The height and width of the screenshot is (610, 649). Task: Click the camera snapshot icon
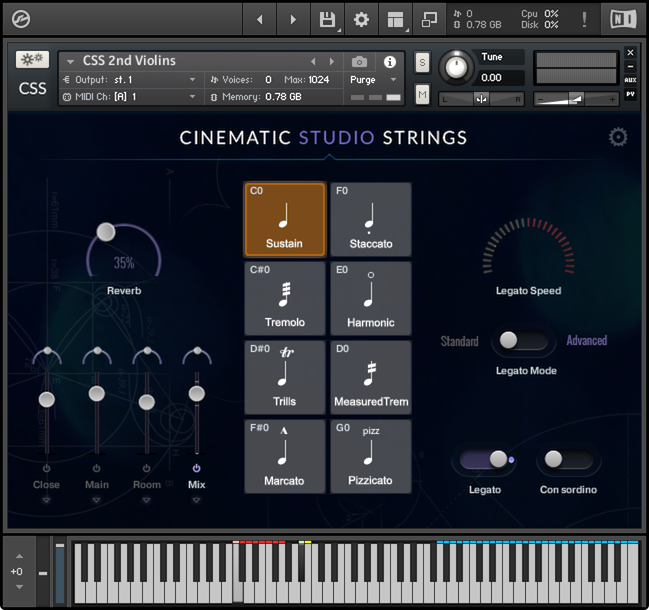tap(359, 62)
